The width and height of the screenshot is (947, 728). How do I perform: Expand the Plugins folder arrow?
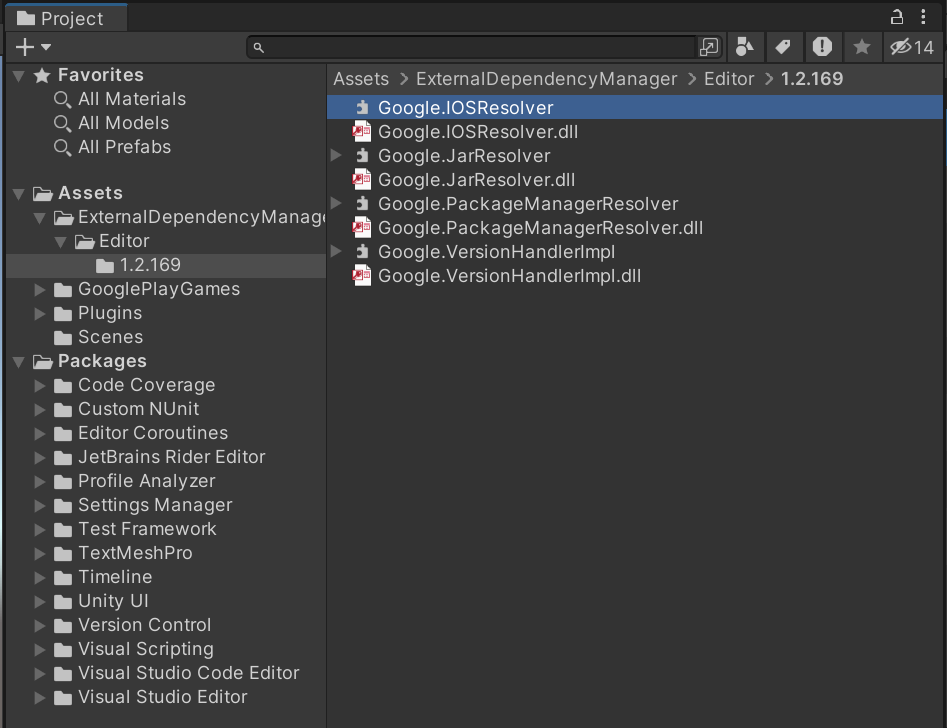point(40,314)
